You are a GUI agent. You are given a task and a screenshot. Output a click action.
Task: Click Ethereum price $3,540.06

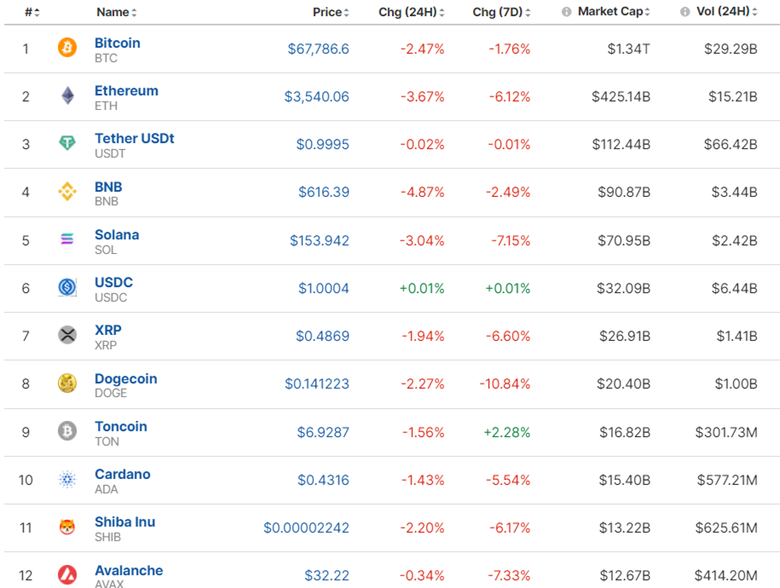pyautogui.click(x=317, y=97)
